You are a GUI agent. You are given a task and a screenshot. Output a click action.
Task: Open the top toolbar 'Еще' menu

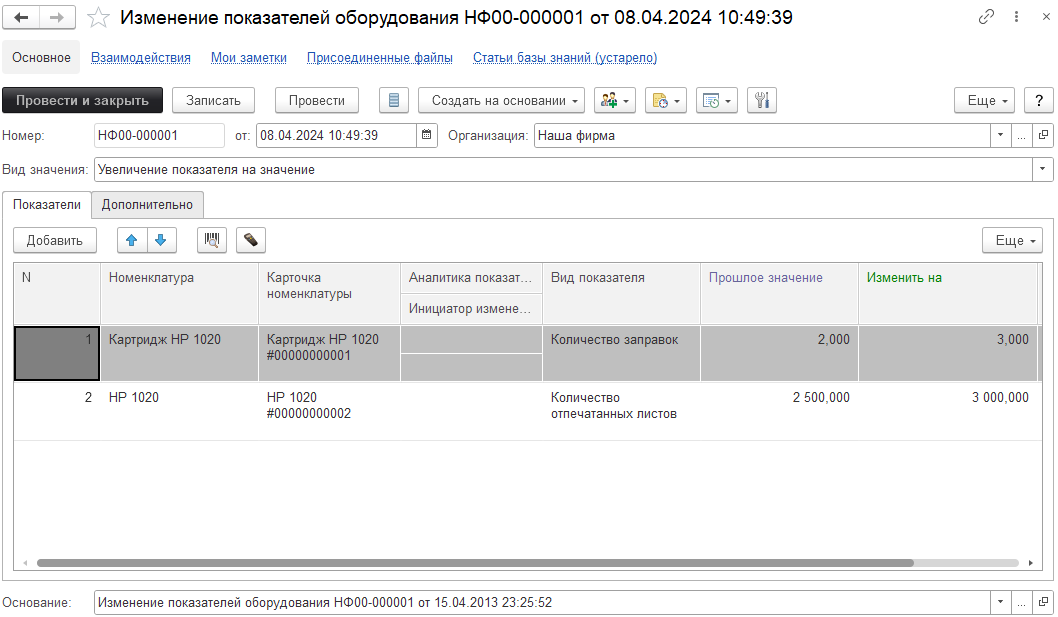(985, 100)
